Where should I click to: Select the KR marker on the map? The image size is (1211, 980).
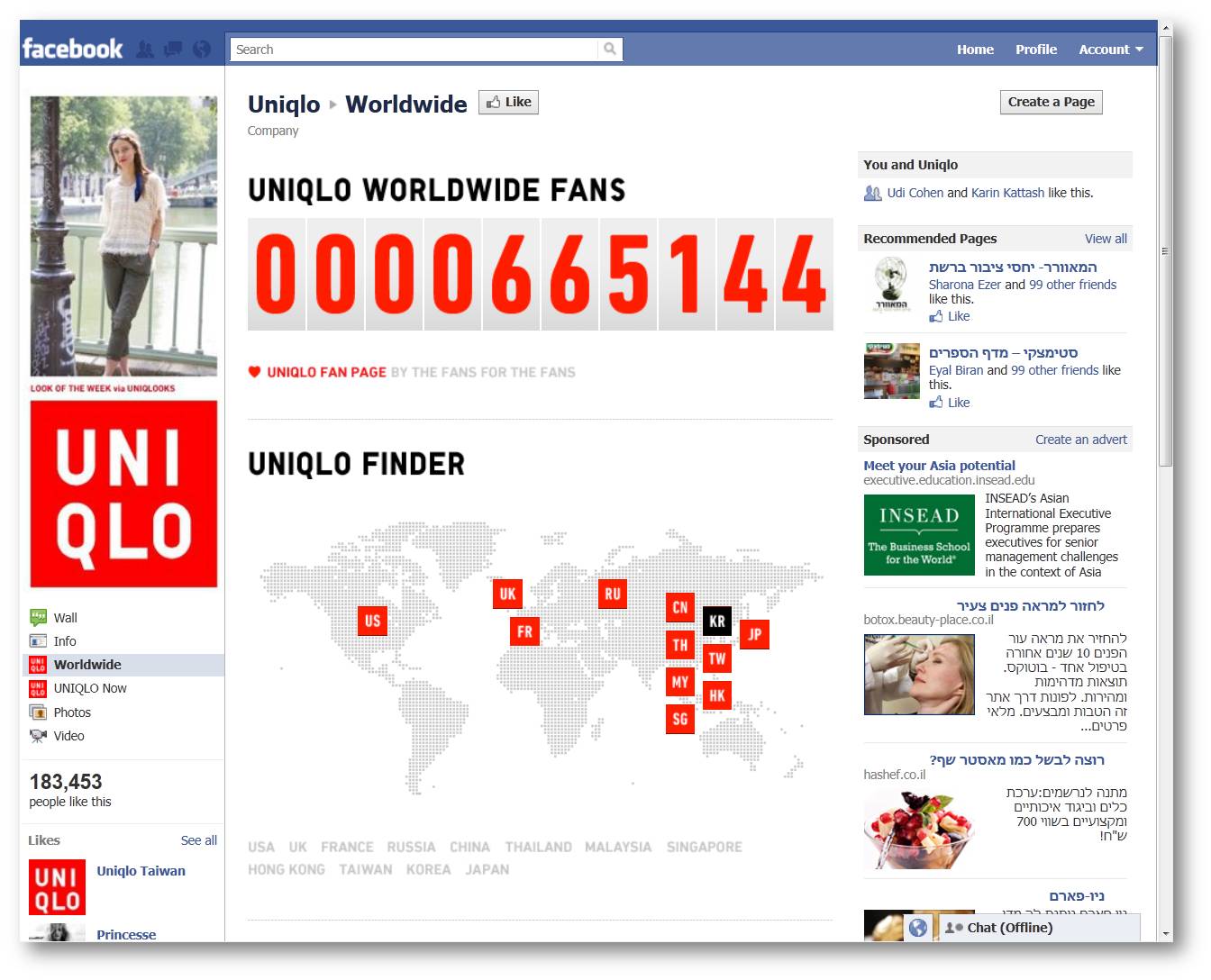(717, 621)
